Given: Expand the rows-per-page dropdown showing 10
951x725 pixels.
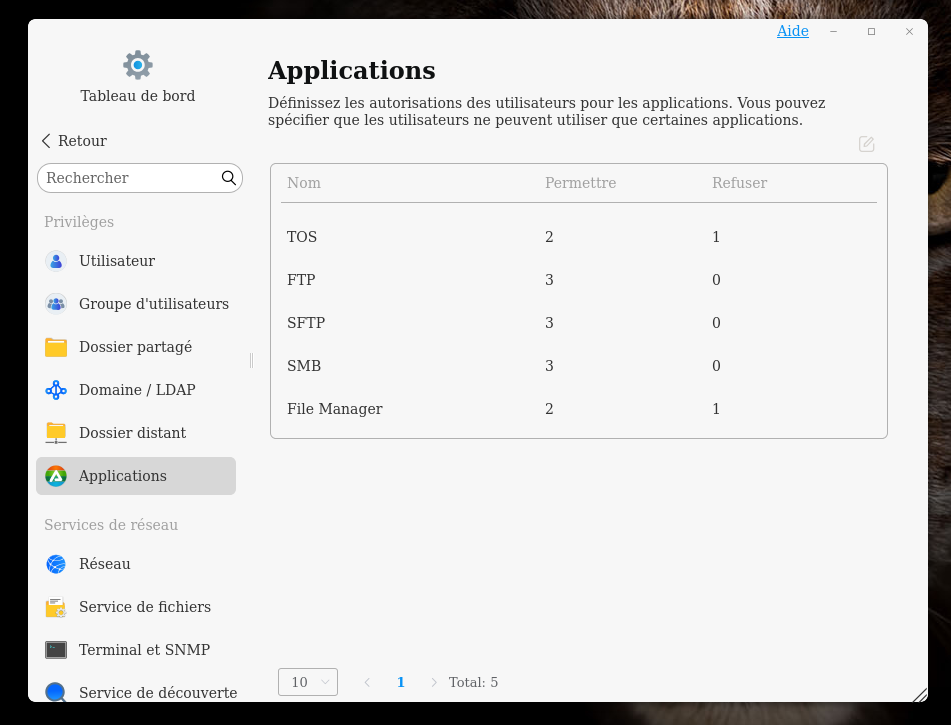Looking at the screenshot, I should [308, 682].
